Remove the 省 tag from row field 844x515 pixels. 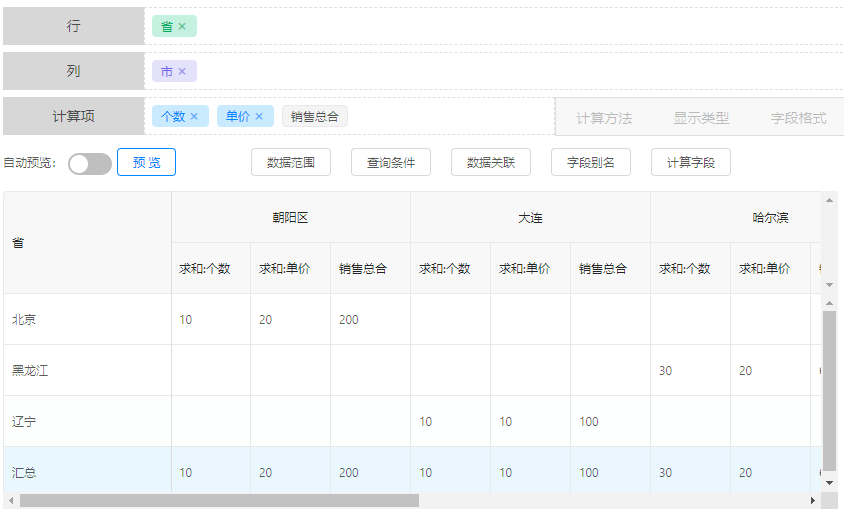(182, 27)
